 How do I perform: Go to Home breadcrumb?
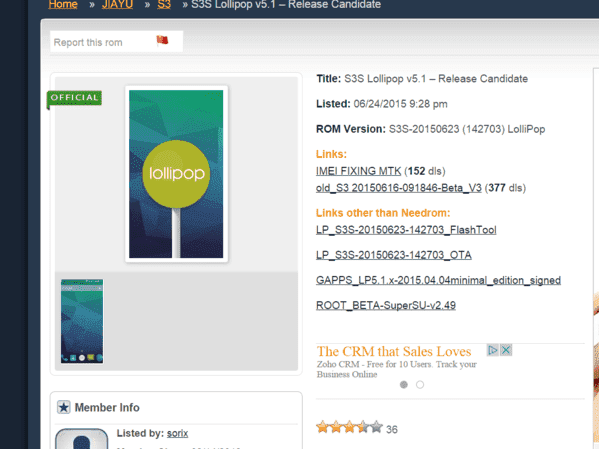[x=63, y=5]
